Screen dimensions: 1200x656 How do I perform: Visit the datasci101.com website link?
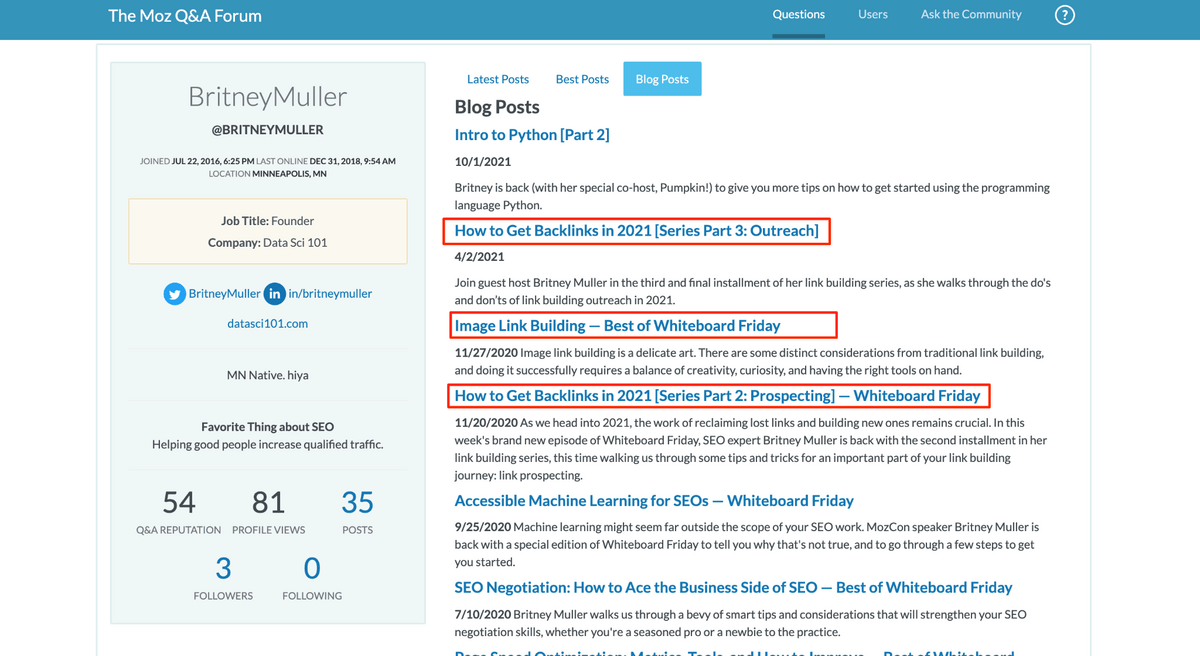pos(268,324)
